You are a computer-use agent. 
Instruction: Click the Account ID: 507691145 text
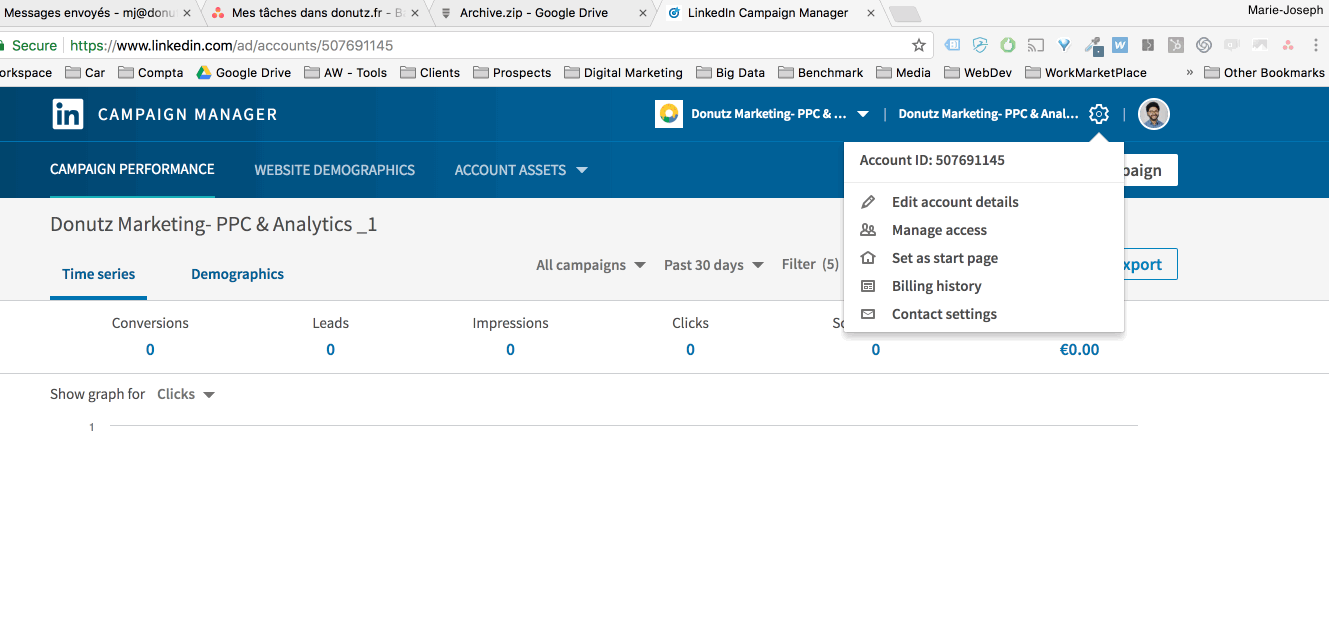[932, 160]
